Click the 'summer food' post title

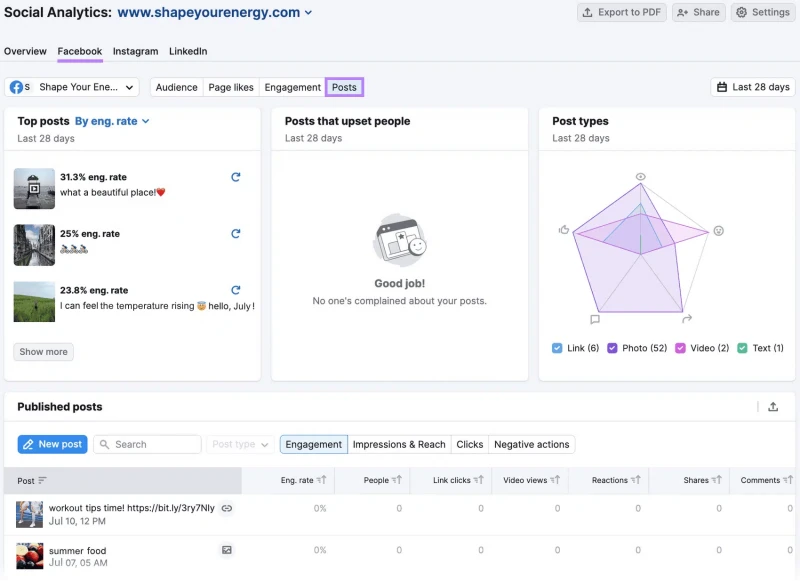click(x=78, y=550)
